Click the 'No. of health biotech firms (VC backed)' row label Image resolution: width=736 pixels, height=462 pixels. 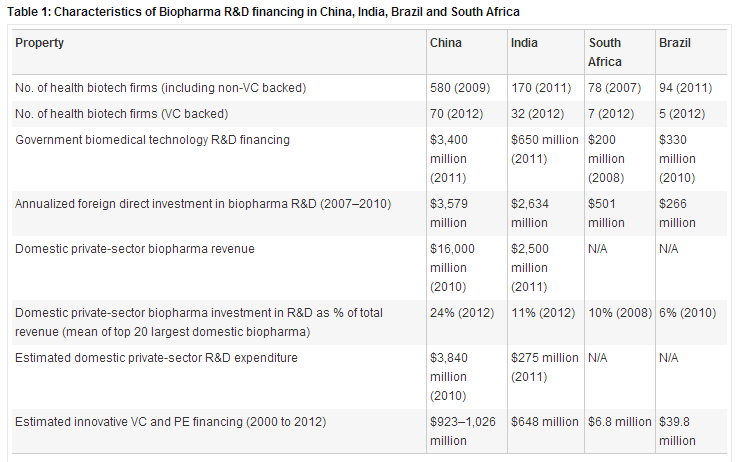point(122,114)
